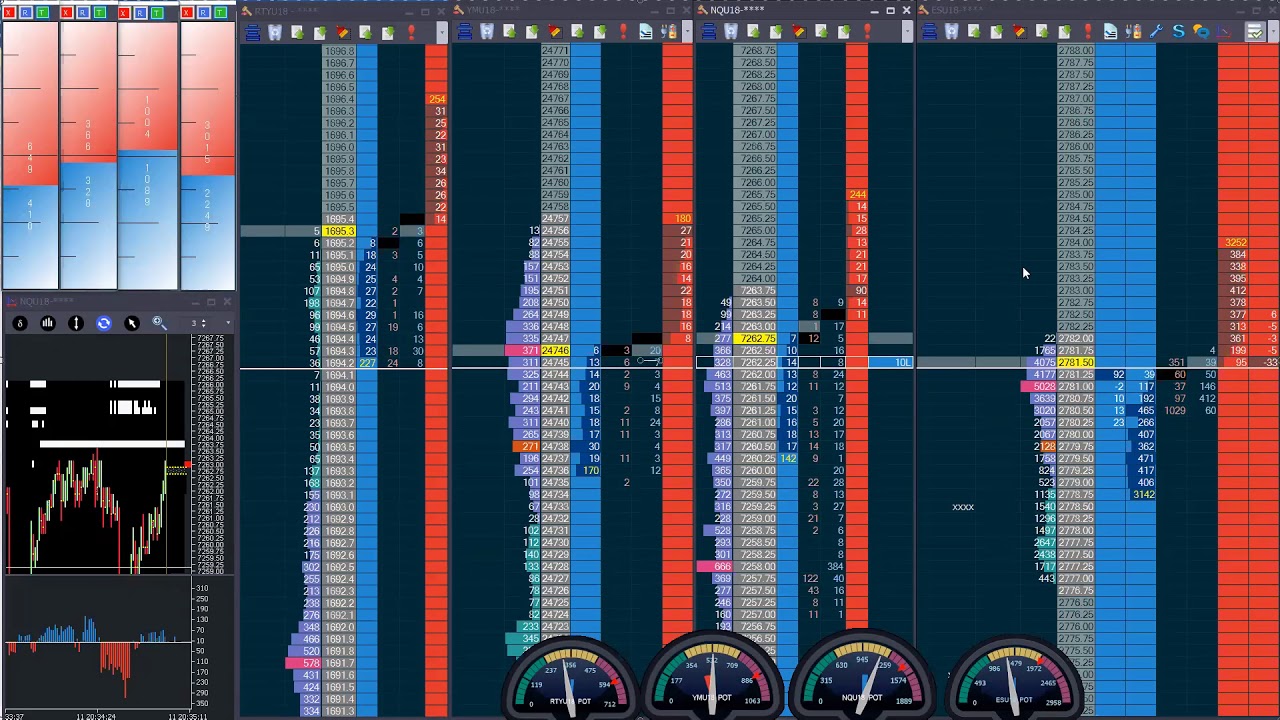Click the center-ladder stack icon in RTYU18 toolbar
Viewport: 1280px width, 720px height.
(x=252, y=33)
